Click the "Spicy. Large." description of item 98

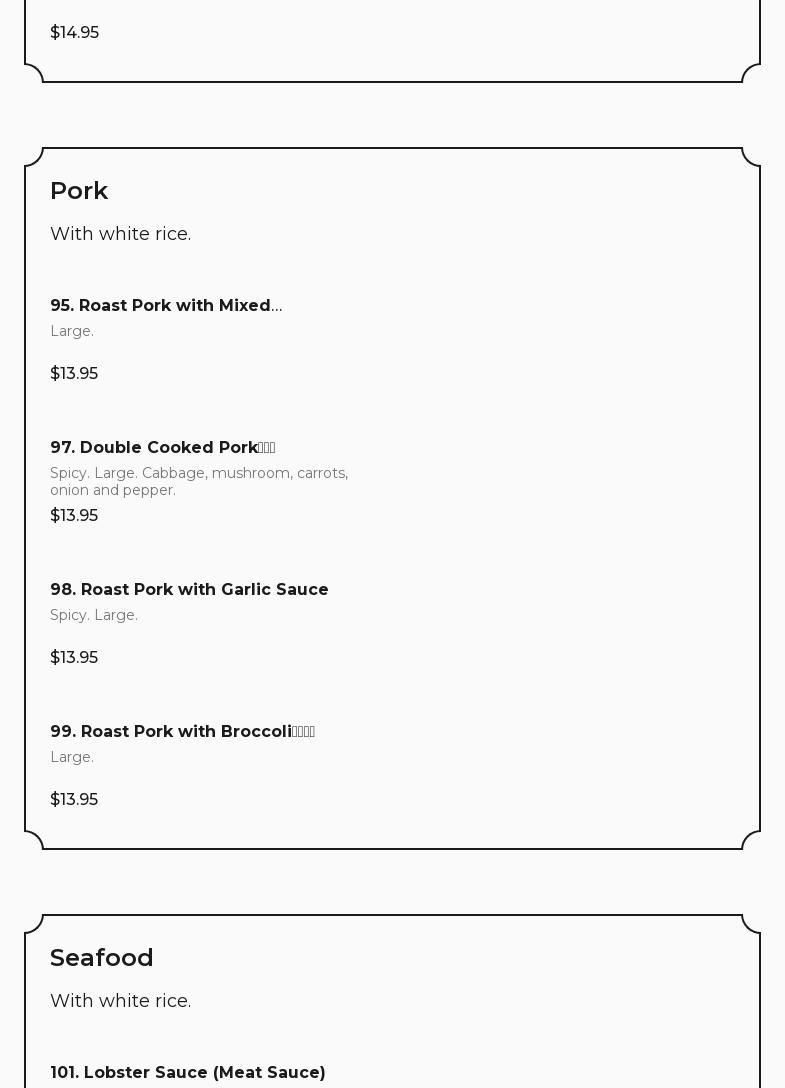[94, 615]
